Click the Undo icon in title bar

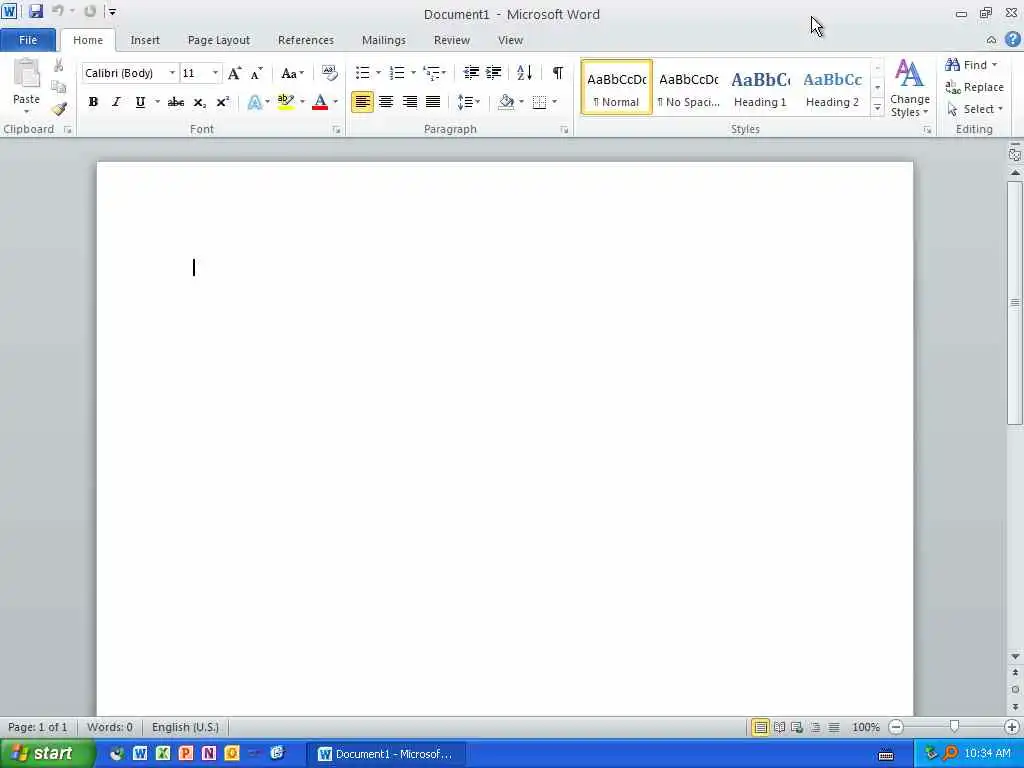(57, 11)
